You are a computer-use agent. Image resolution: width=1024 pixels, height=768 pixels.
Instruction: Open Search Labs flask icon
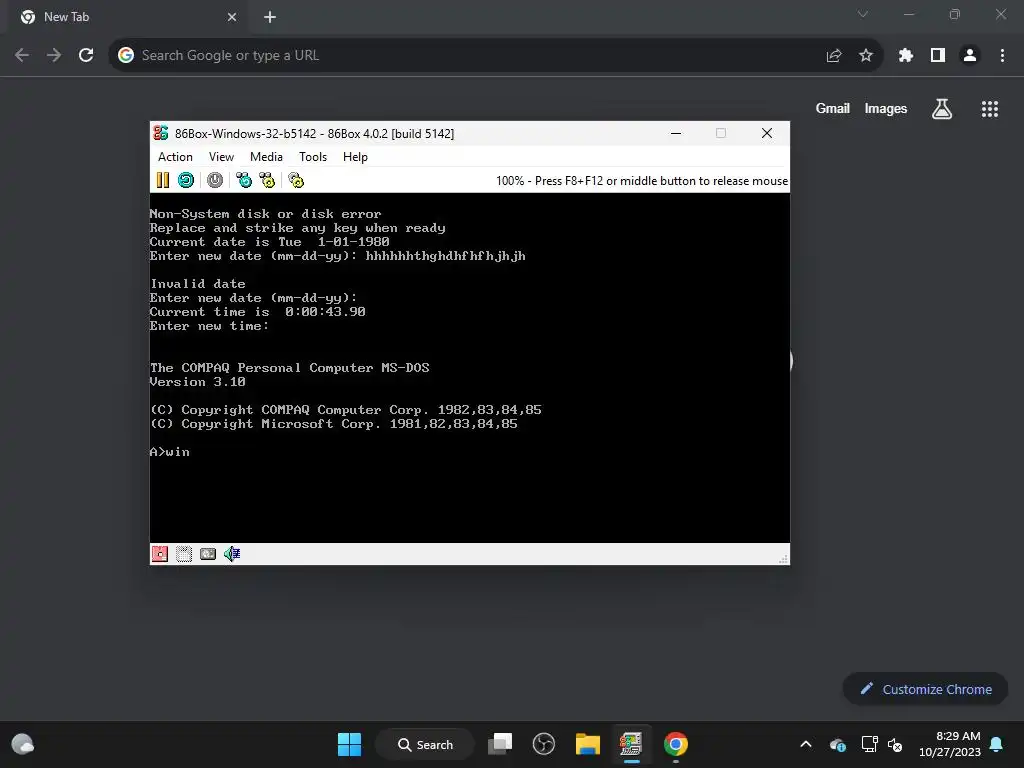[942, 109]
